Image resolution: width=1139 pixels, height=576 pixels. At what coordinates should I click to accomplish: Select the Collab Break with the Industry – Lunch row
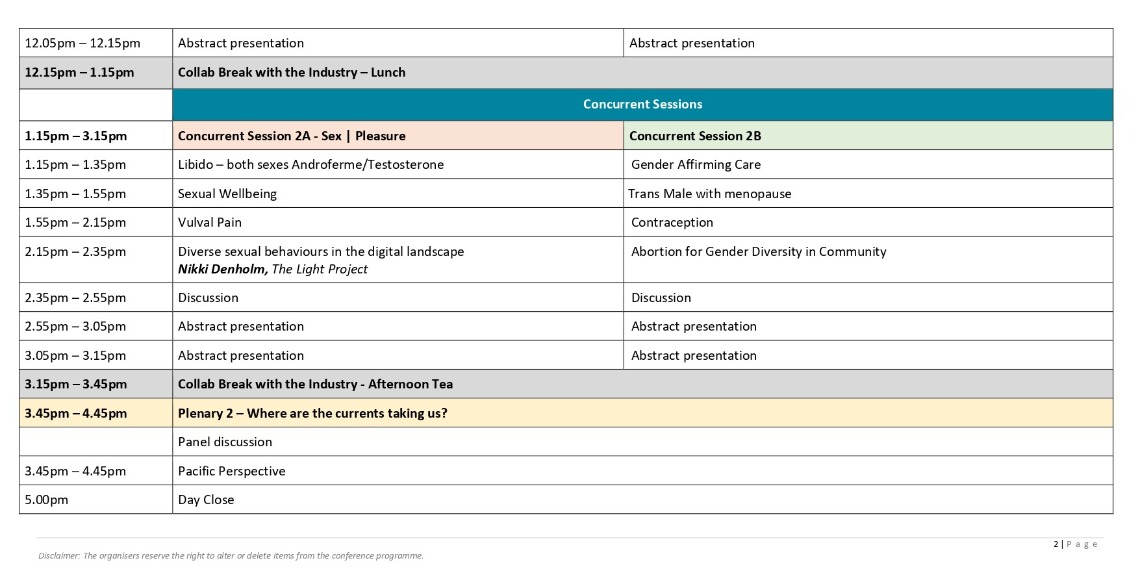tap(291, 73)
